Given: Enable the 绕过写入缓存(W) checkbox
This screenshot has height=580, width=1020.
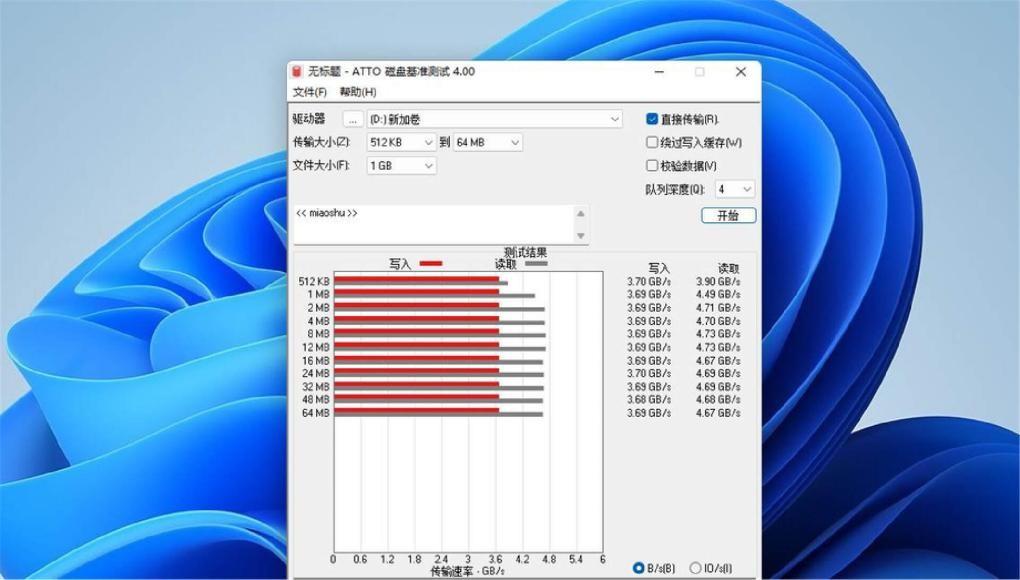Looking at the screenshot, I should 652,142.
